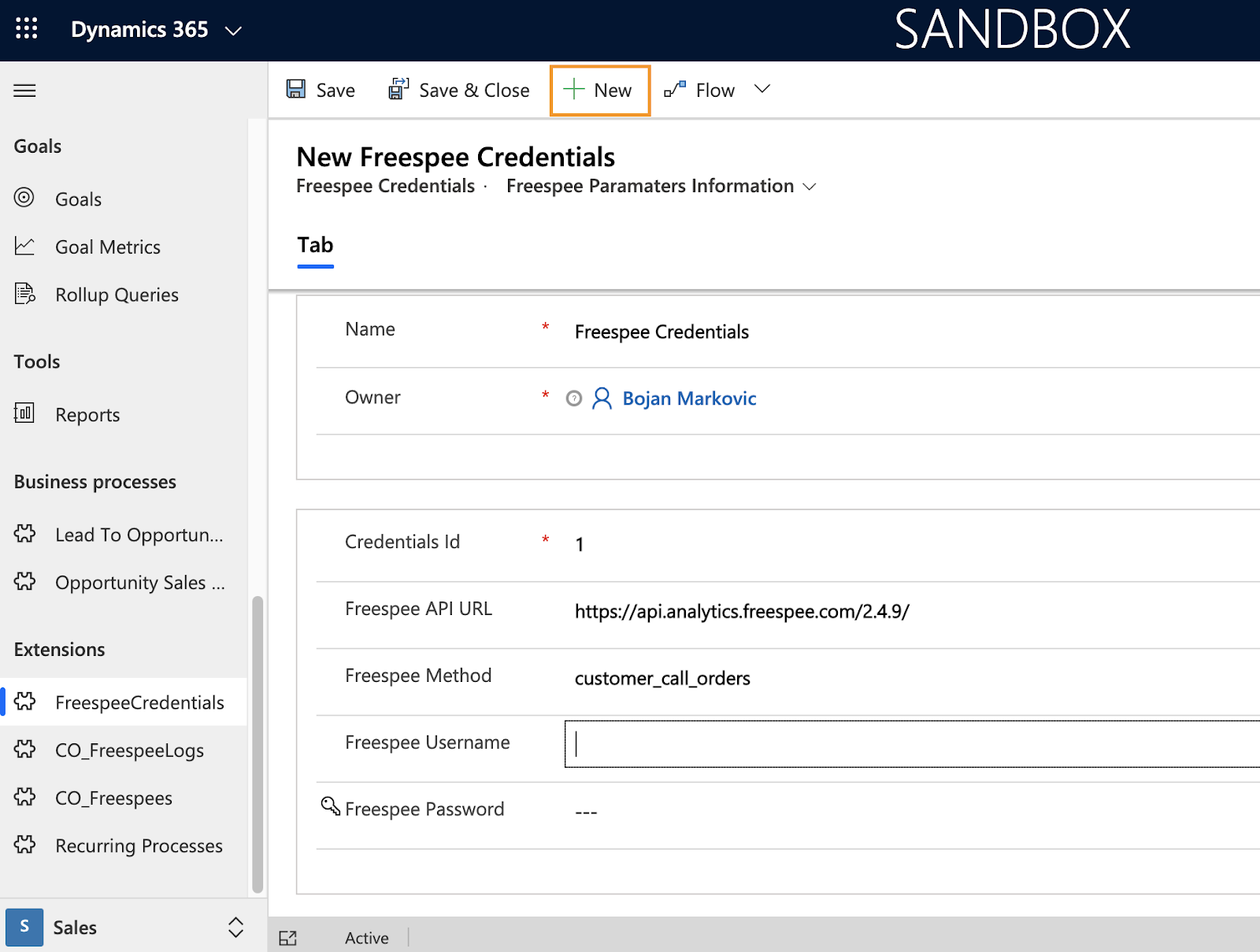Image resolution: width=1260 pixels, height=952 pixels.
Task: Open CO_FreespeeLogs extension
Action: [x=124, y=750]
